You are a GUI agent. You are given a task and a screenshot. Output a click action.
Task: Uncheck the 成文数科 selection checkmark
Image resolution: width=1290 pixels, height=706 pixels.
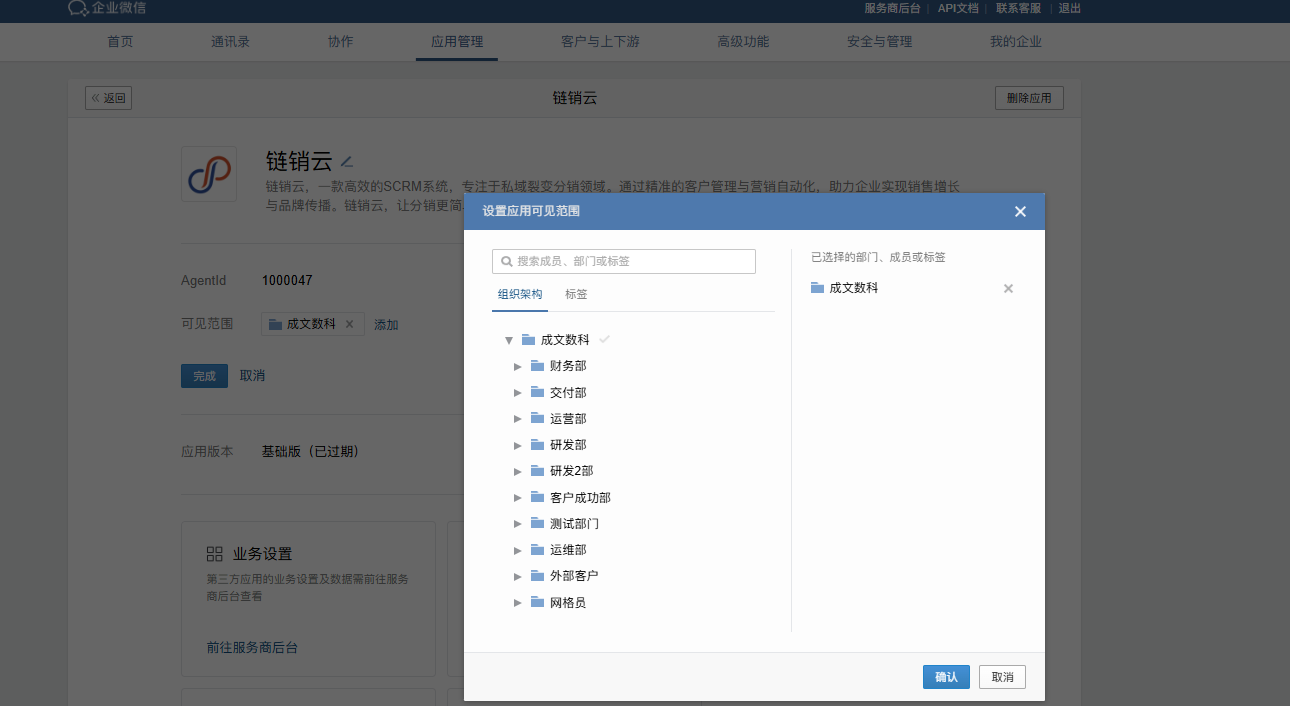tap(604, 340)
